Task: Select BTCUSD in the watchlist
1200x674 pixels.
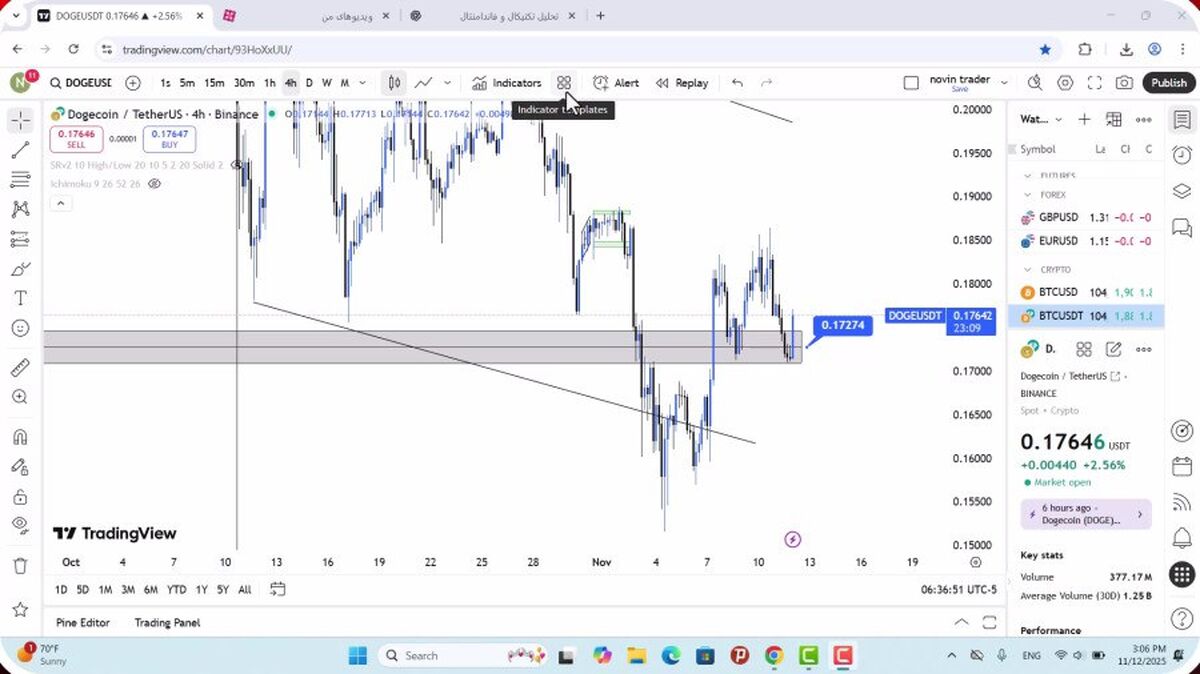Action: 1086,291
